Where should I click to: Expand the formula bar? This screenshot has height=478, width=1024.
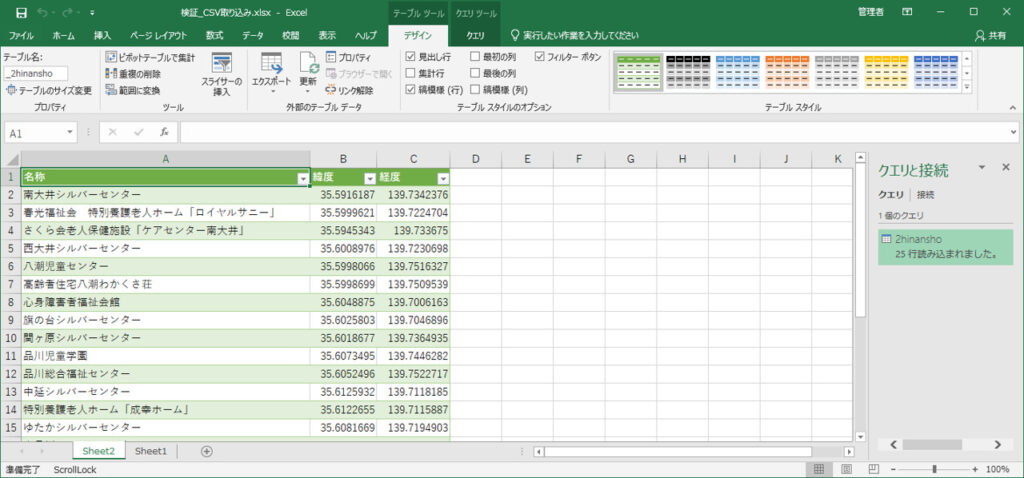[x=1014, y=132]
